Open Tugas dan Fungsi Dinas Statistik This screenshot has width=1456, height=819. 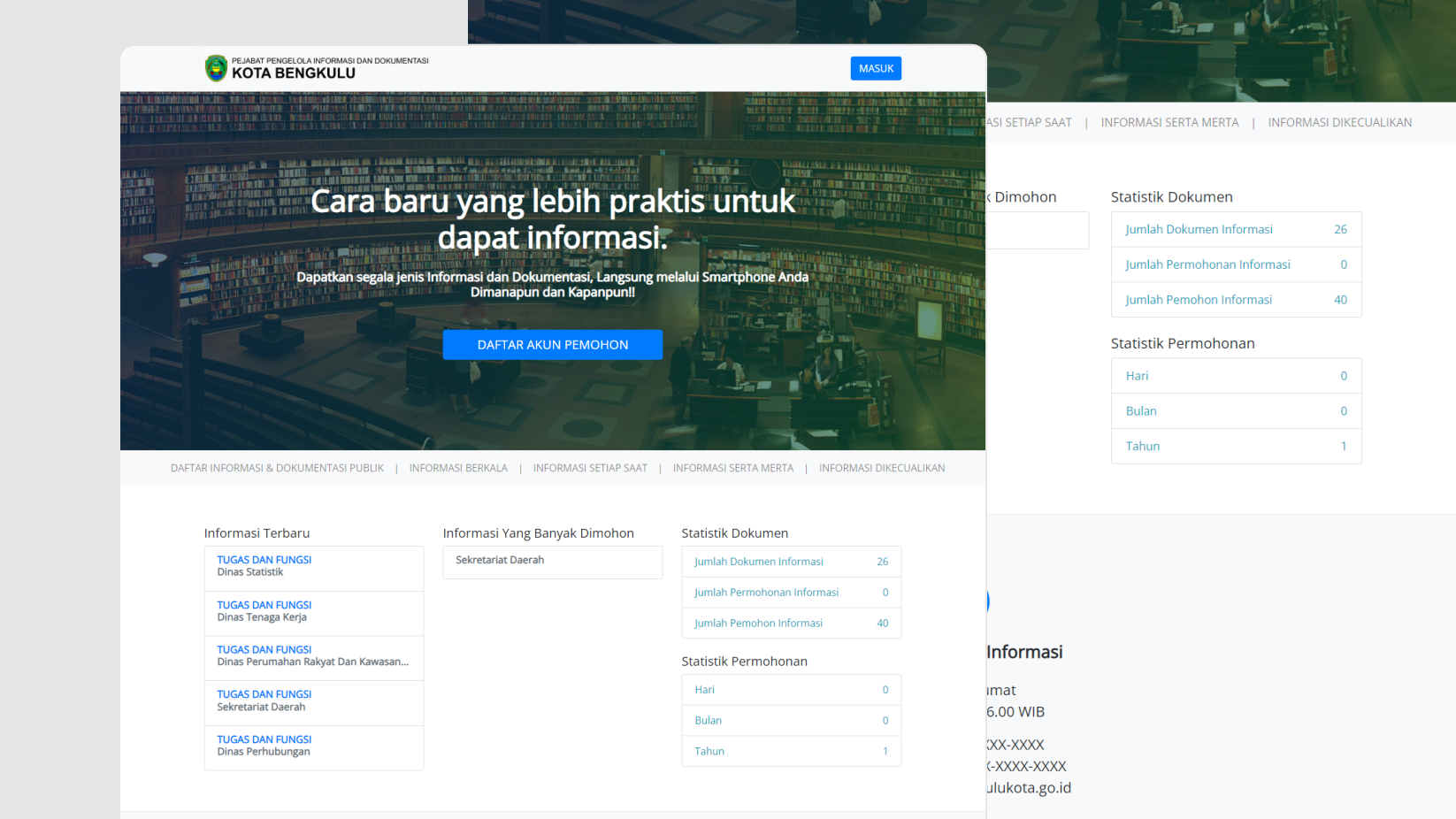(314, 569)
